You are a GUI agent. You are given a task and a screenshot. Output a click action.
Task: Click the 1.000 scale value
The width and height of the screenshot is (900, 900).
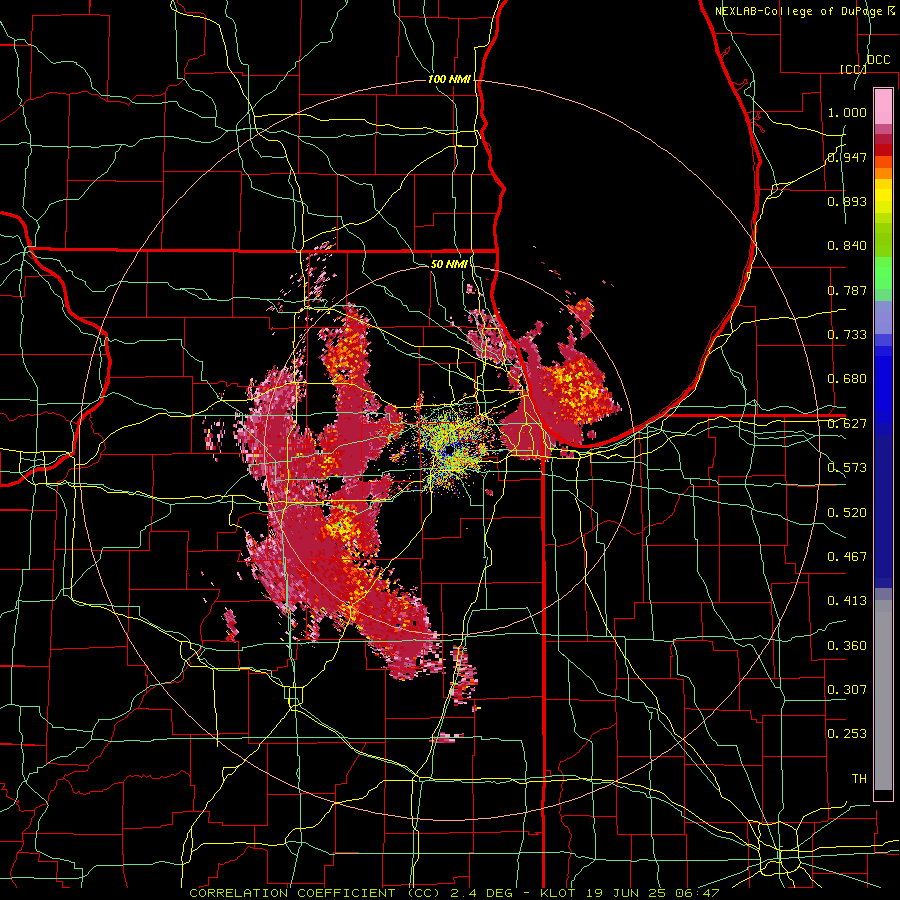847,112
